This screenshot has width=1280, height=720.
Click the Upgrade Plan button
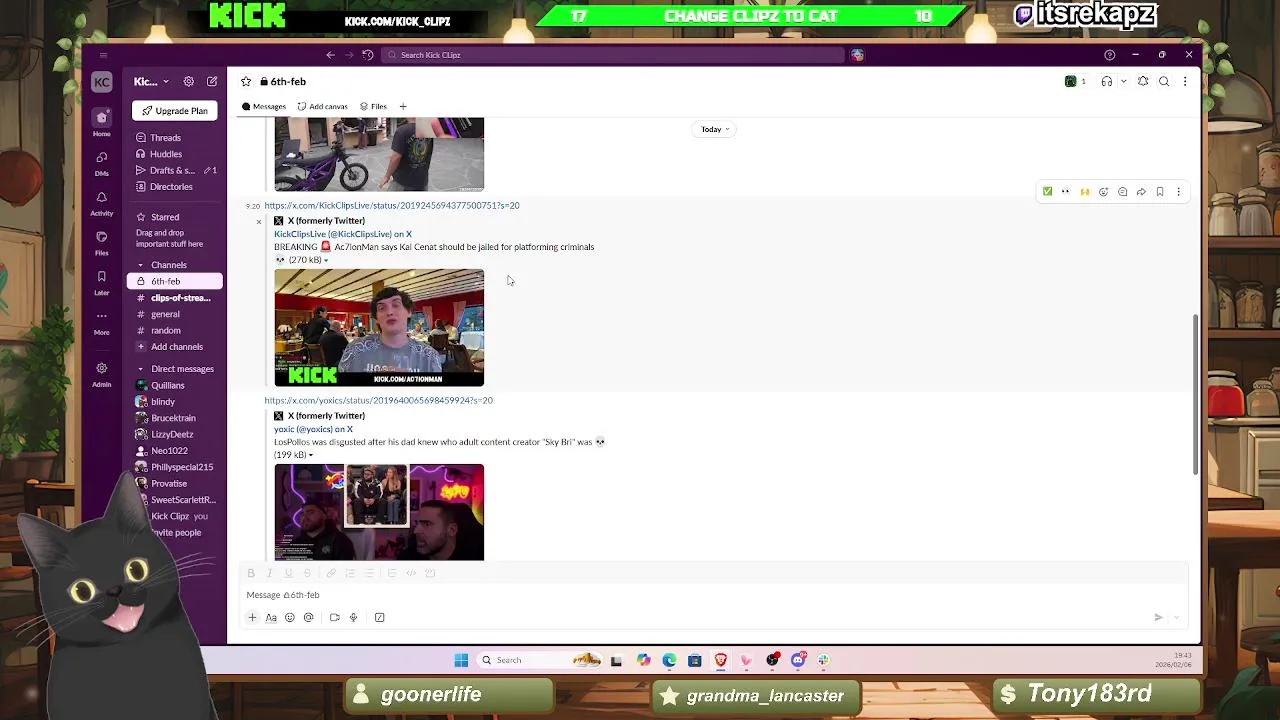(175, 111)
